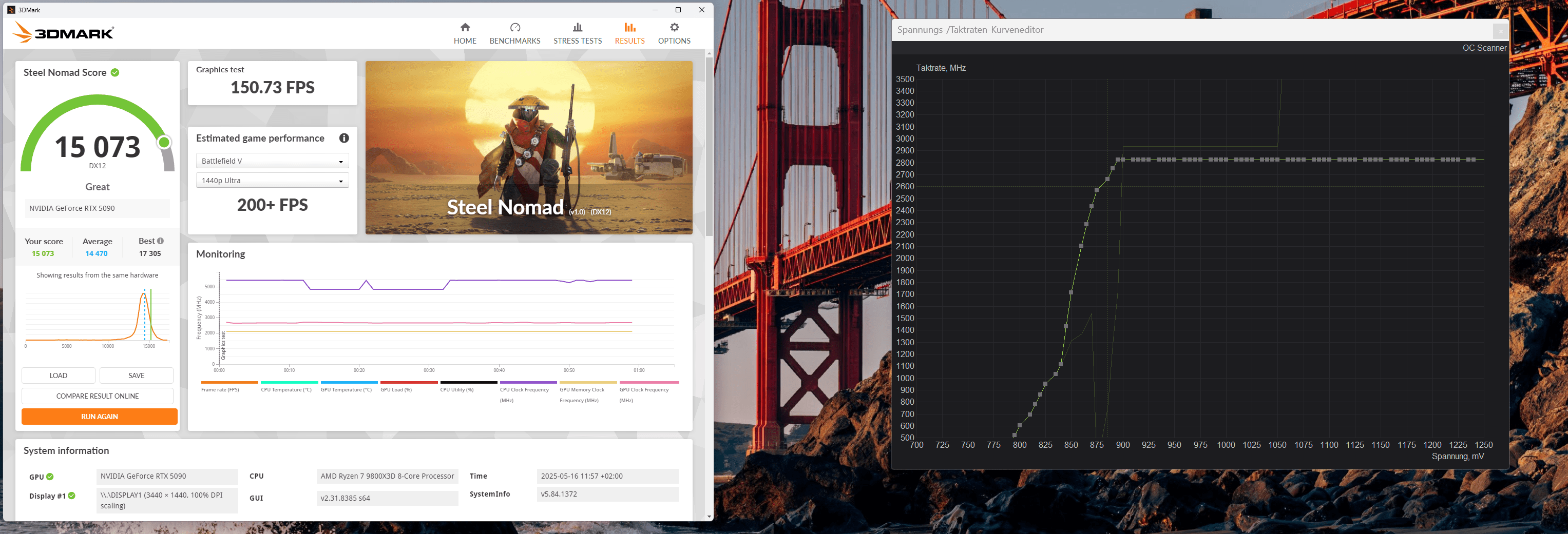The height and width of the screenshot is (534, 1568).
Task: Open the Home section house icon
Action: click(x=465, y=27)
